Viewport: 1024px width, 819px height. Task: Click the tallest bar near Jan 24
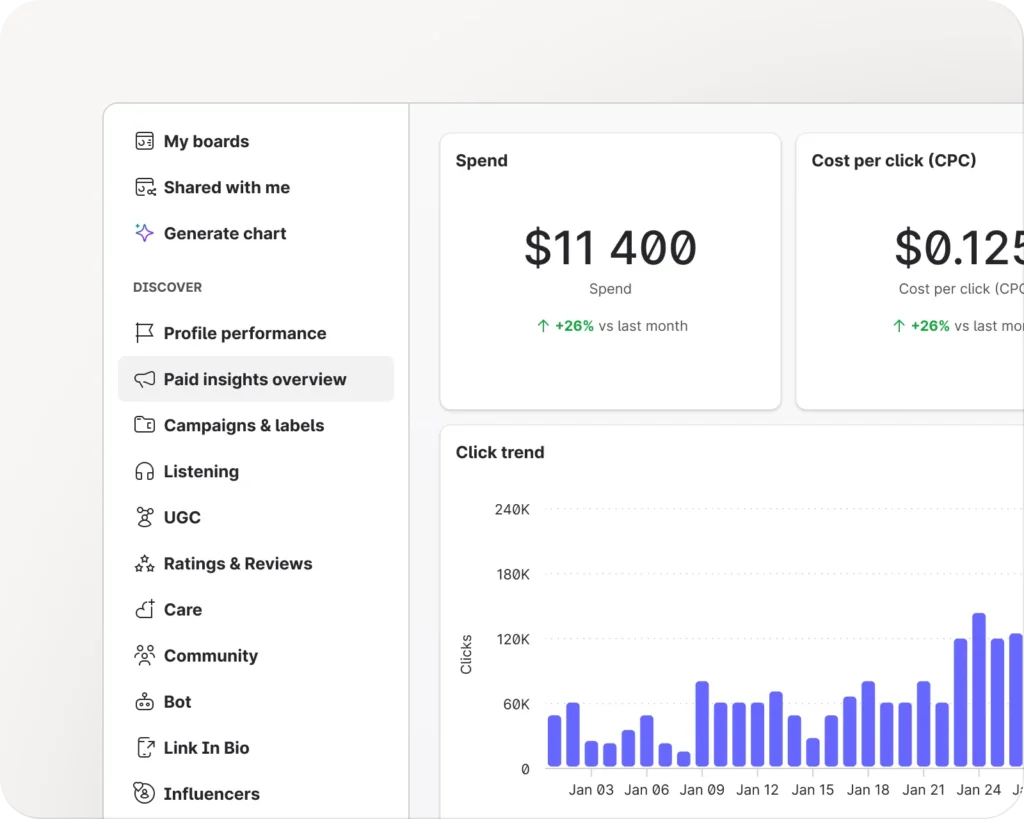[x=978, y=690]
